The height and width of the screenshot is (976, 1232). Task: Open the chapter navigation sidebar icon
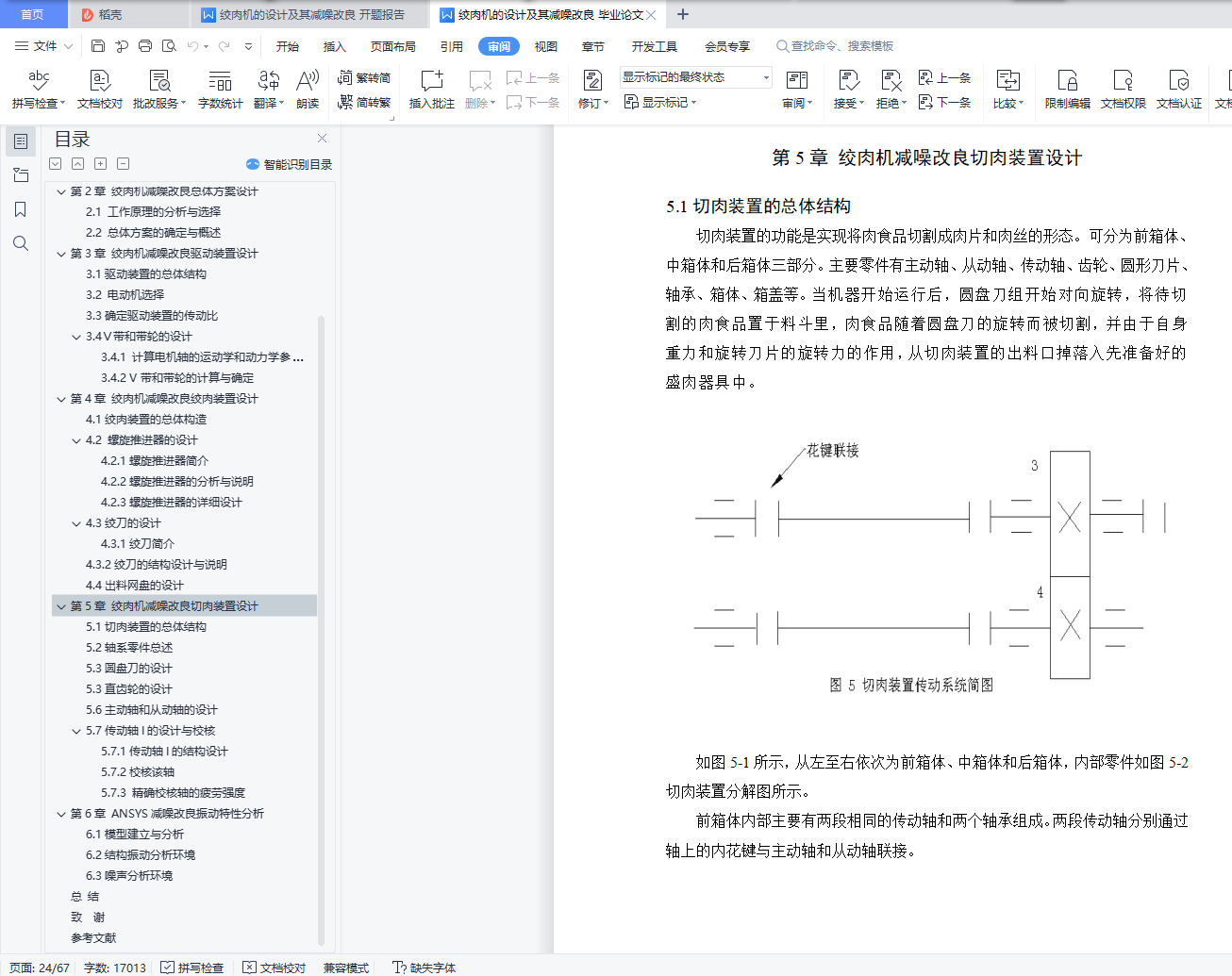tap(21, 175)
